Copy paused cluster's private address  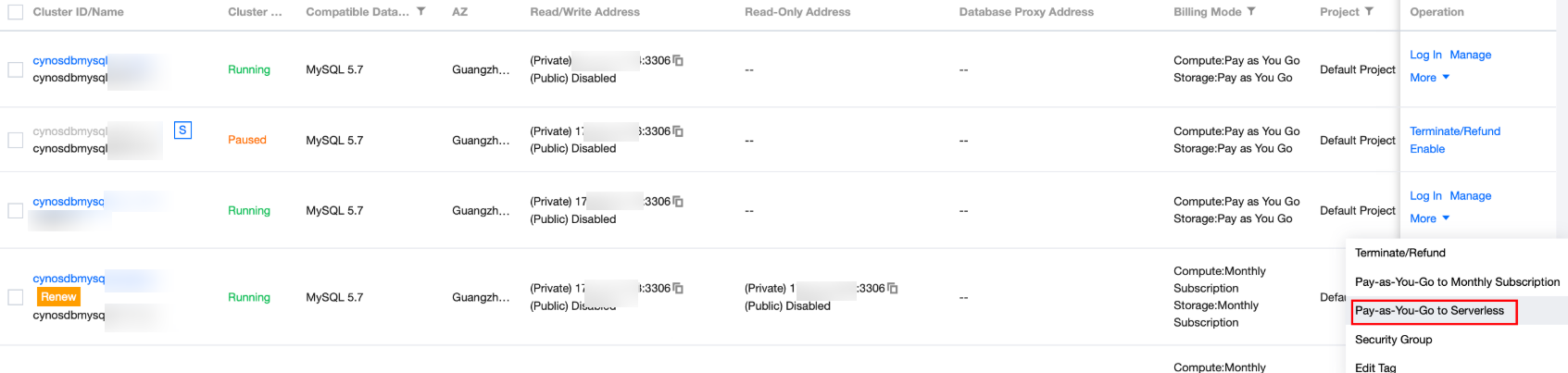point(678,131)
